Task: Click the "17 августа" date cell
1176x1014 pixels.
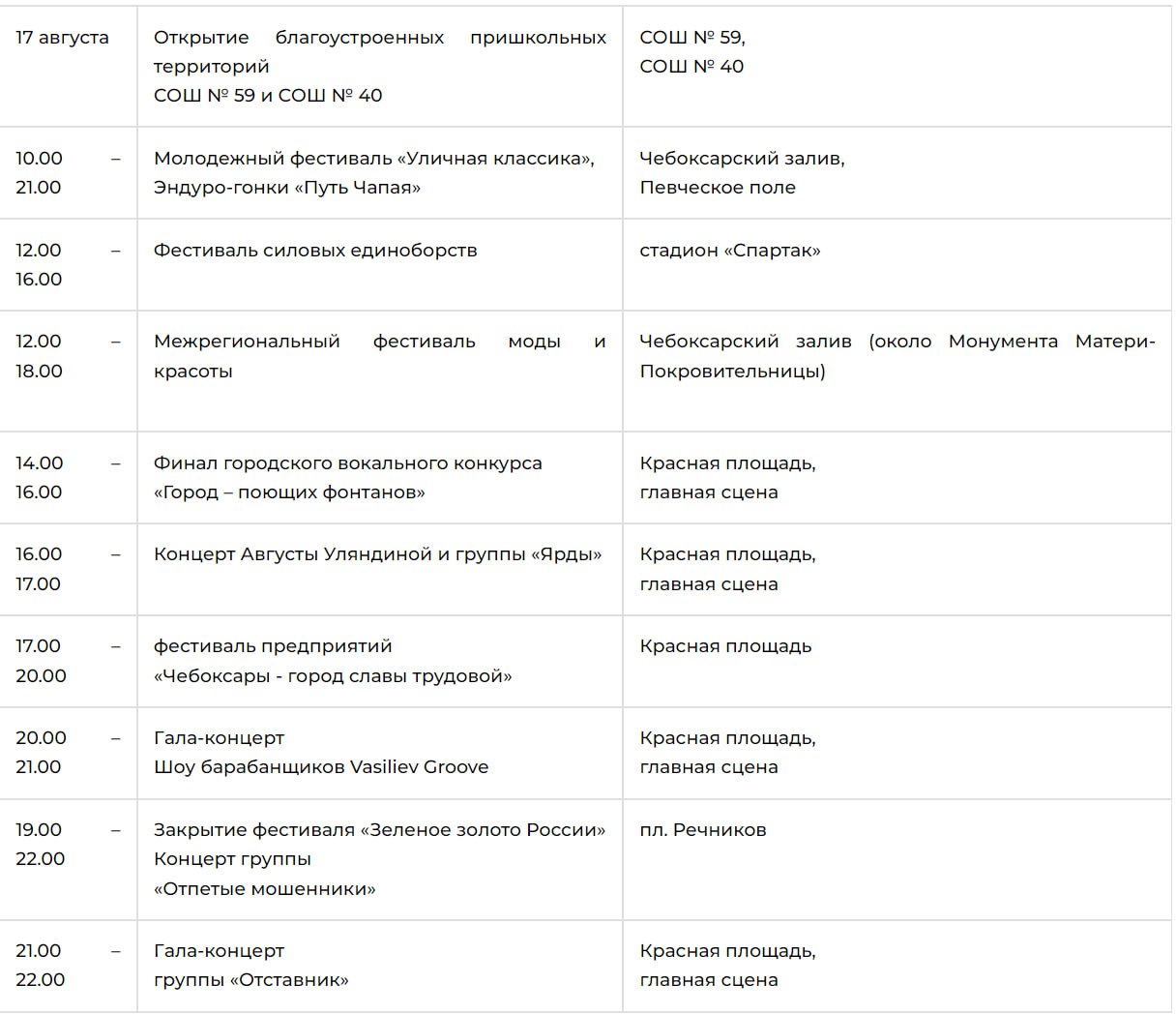Action: 62,38
